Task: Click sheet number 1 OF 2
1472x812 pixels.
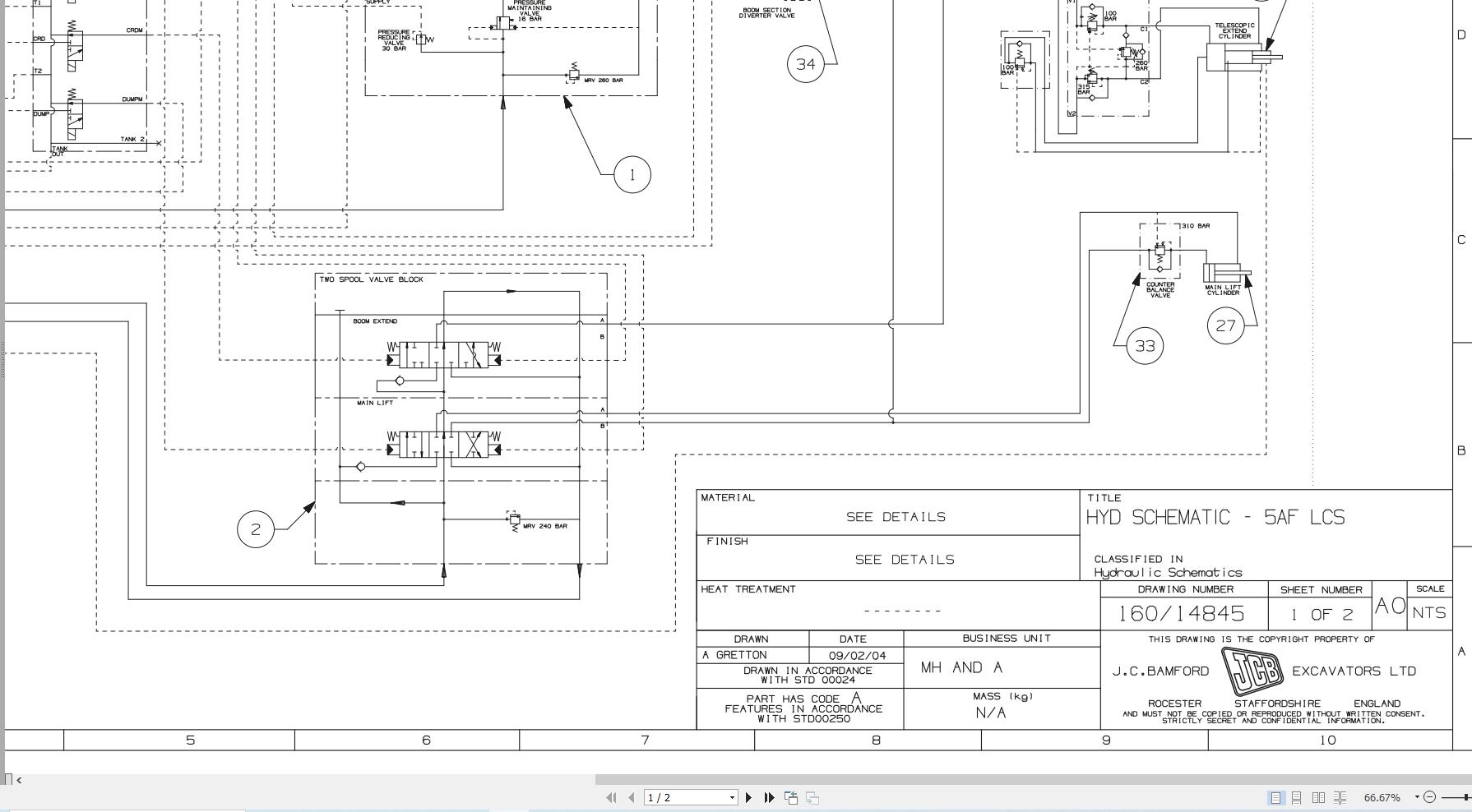Action: click(x=1321, y=614)
